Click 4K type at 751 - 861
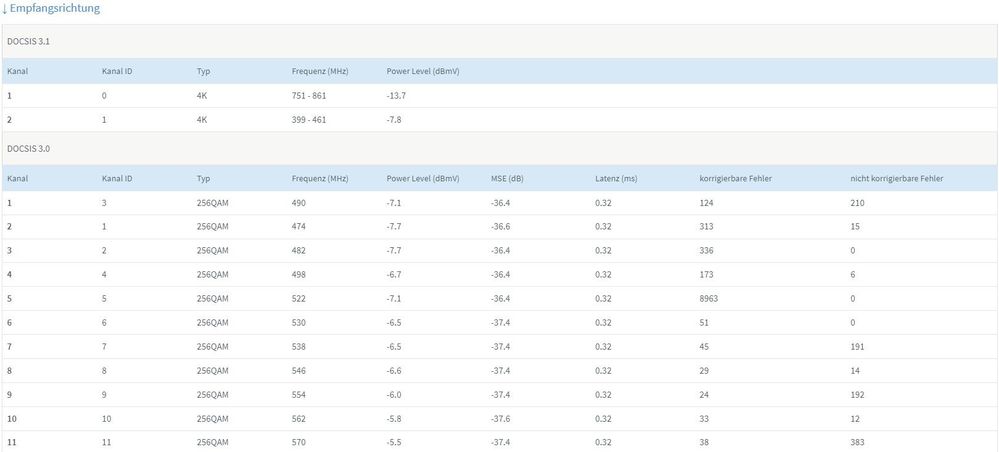999x452 pixels. point(202,96)
